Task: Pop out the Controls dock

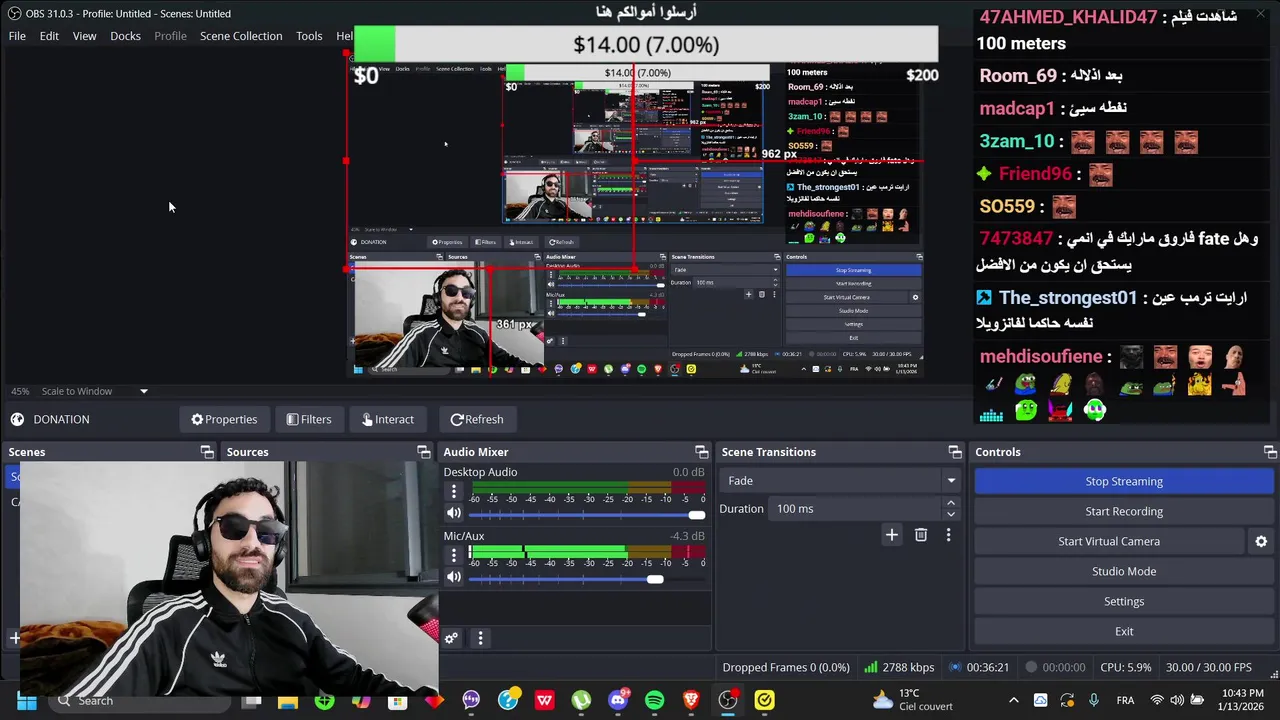Action: coord(1270,452)
